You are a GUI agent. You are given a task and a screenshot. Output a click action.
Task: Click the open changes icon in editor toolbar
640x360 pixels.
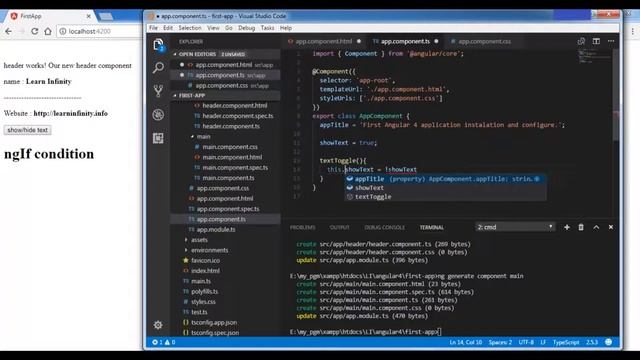(x=581, y=41)
